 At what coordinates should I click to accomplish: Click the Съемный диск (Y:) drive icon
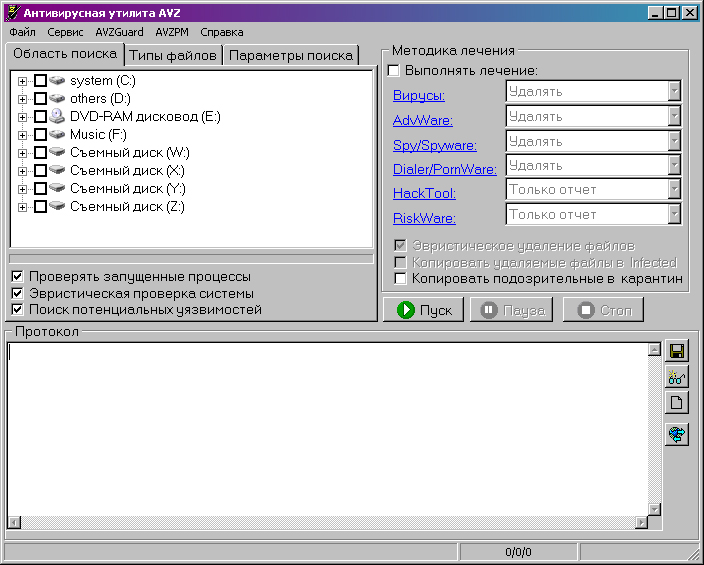pos(57,188)
